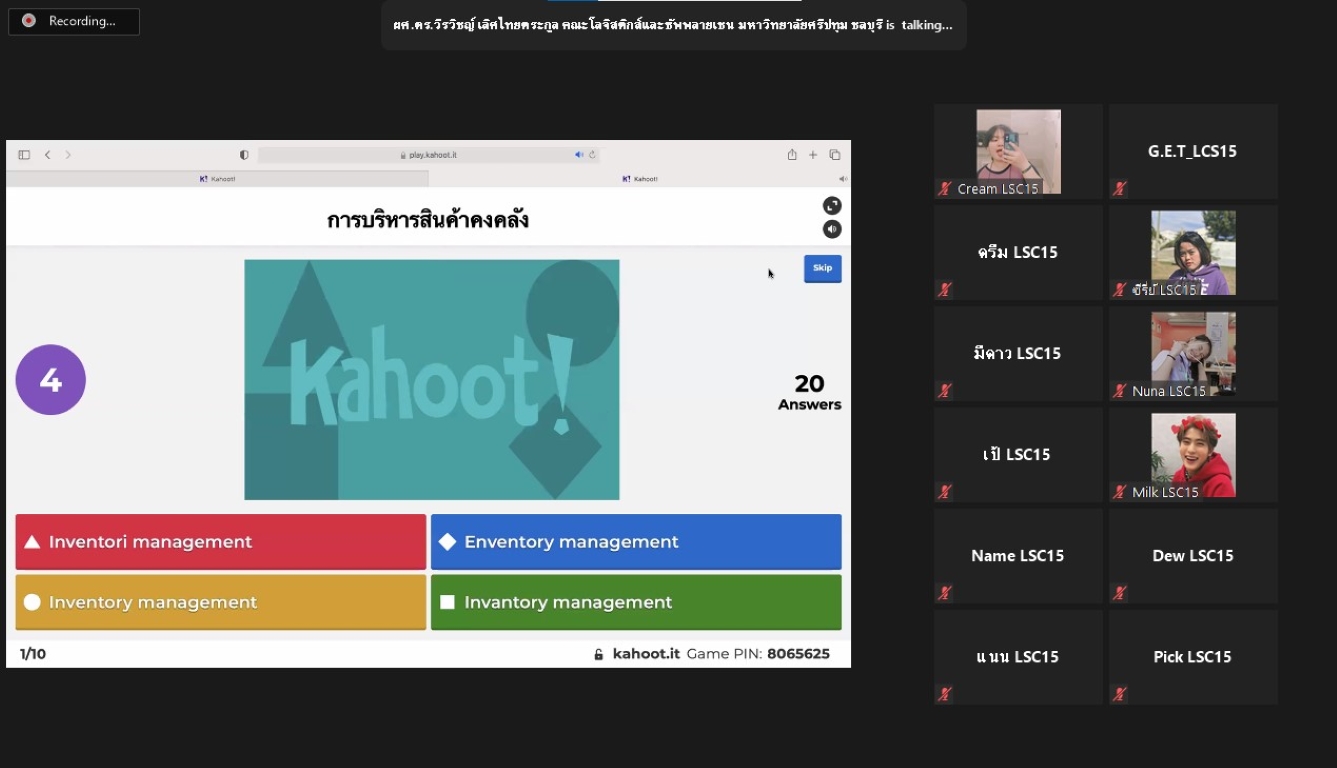1337x768 pixels.
Task: Choose the red answer Inventori management
Action: click(x=221, y=542)
